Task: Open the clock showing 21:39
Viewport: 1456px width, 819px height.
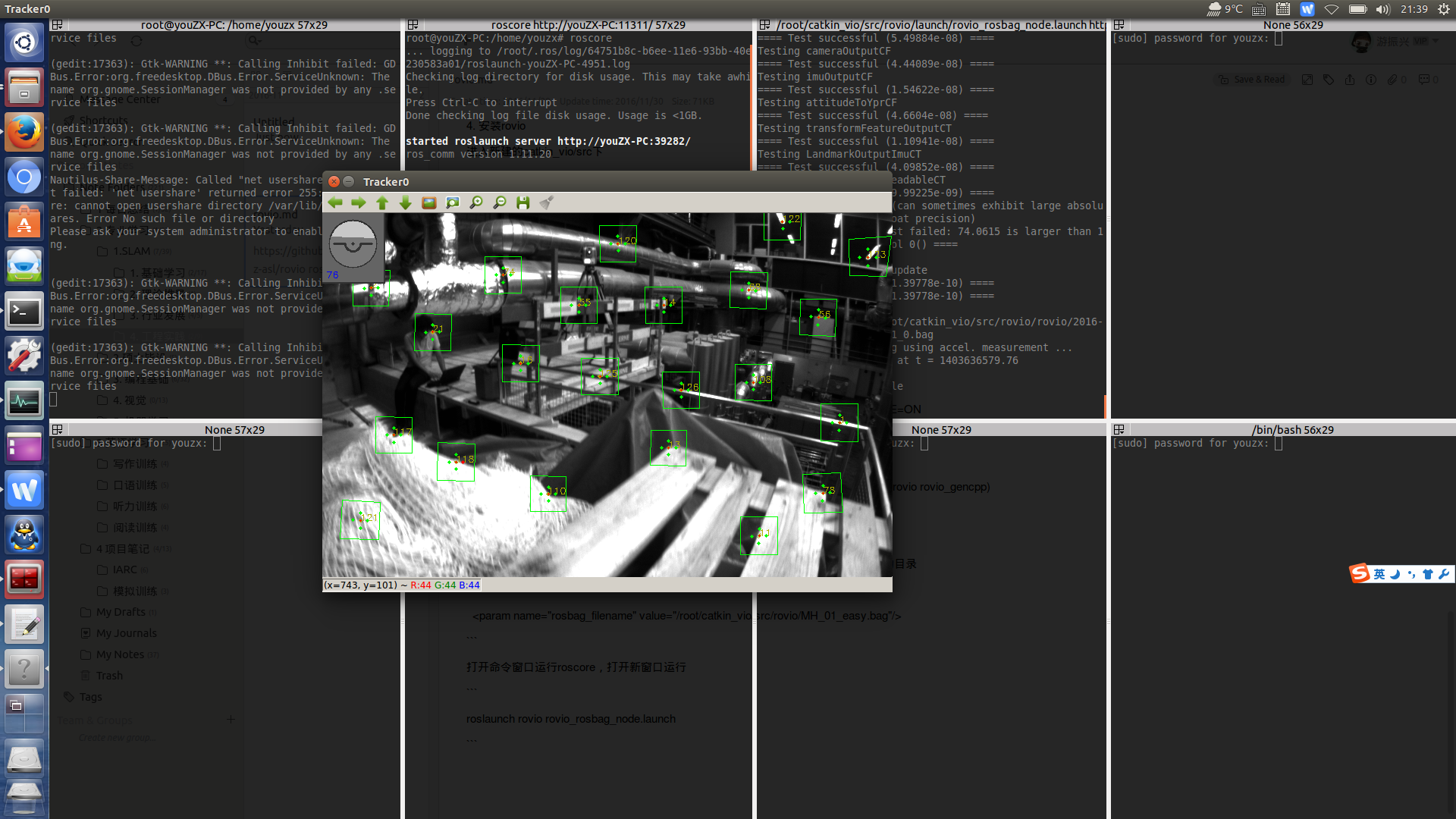Action: pos(1414,9)
